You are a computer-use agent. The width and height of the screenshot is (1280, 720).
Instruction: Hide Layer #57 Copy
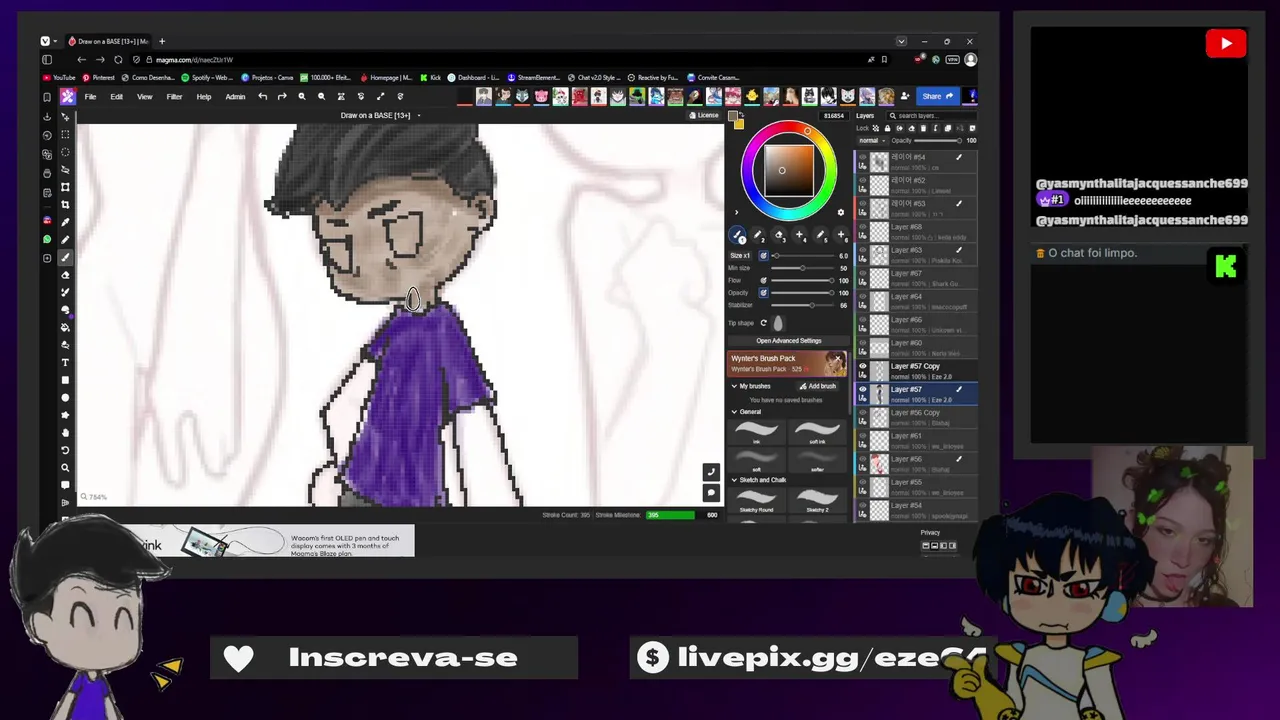pyautogui.click(x=863, y=366)
